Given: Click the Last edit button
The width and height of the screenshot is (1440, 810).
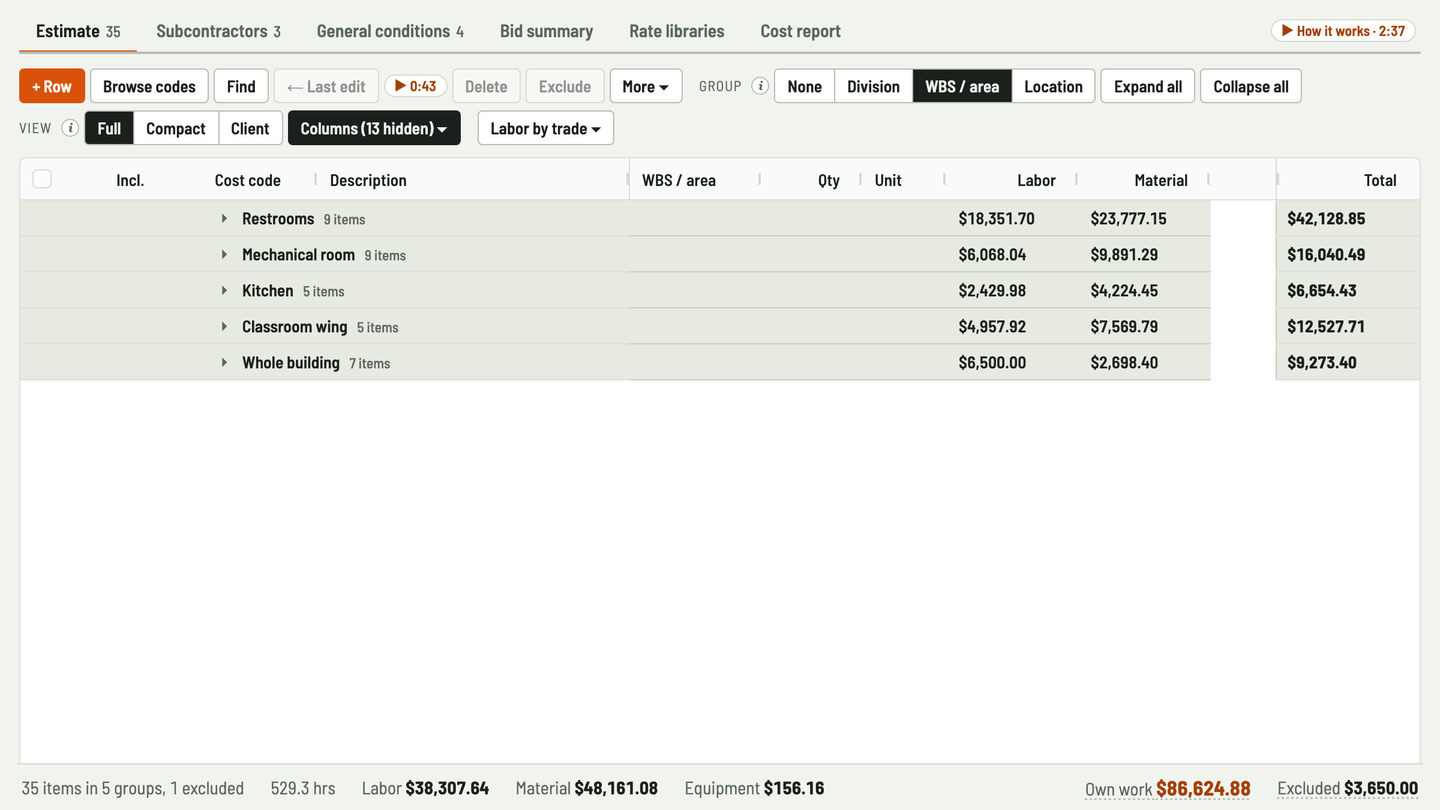Looking at the screenshot, I should [x=326, y=86].
